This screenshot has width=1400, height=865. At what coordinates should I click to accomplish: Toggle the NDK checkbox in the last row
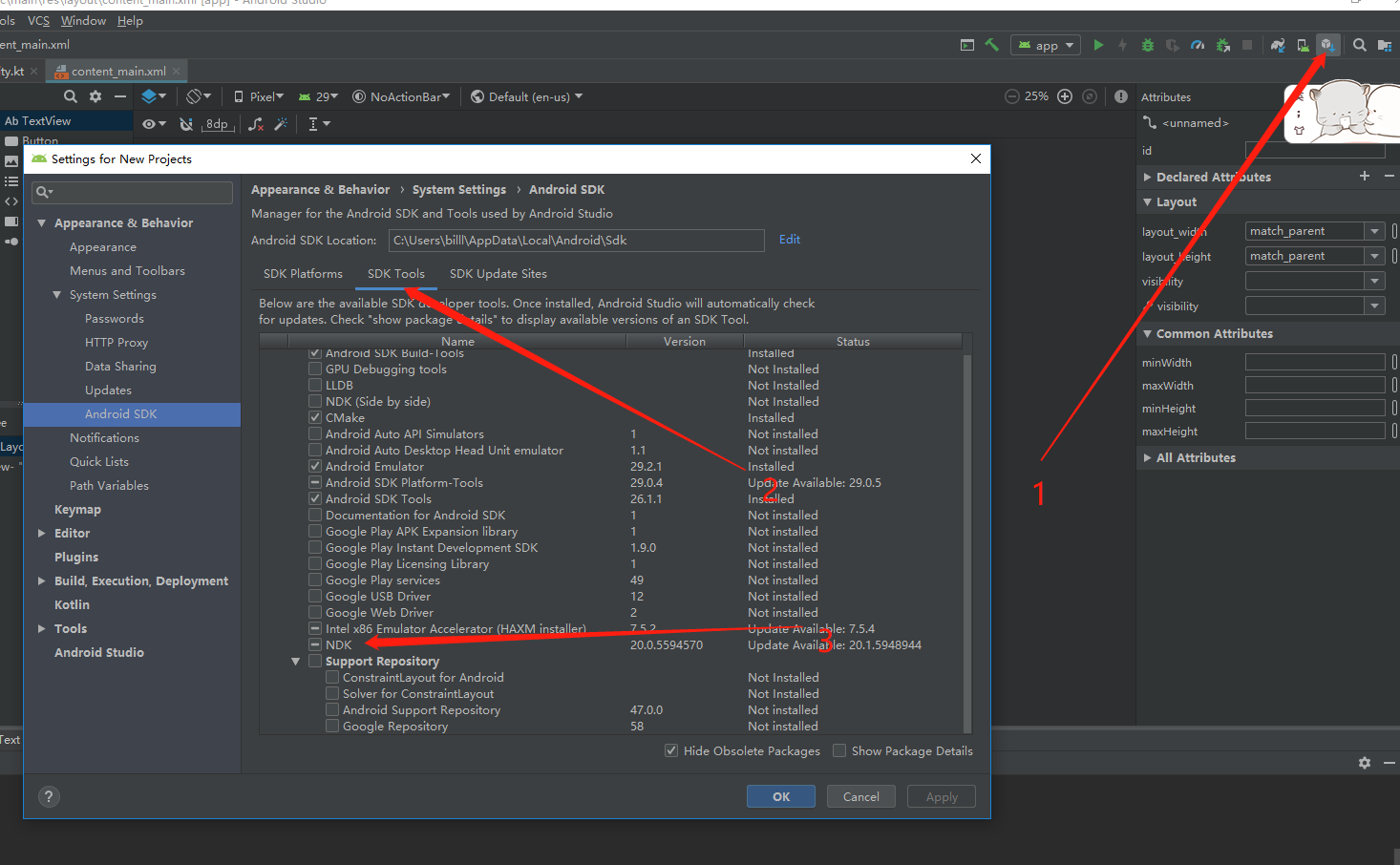[315, 645]
